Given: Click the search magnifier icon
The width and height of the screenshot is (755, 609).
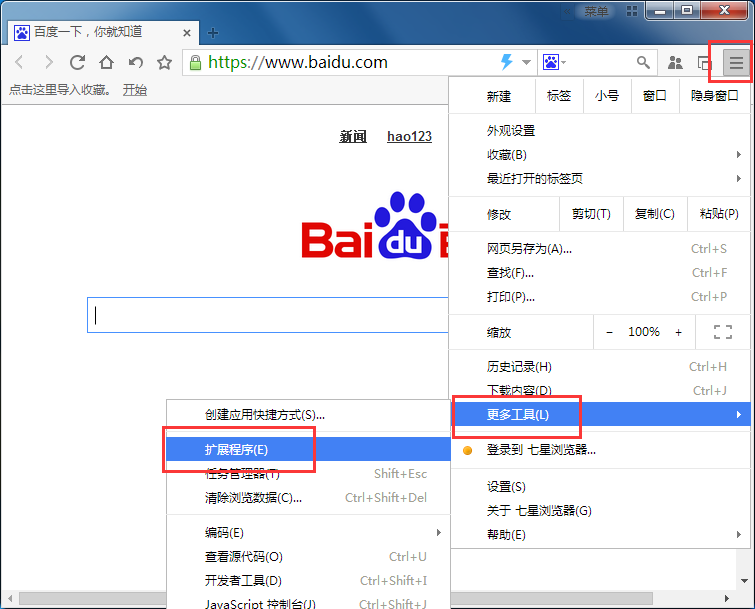Looking at the screenshot, I should click(x=643, y=62).
